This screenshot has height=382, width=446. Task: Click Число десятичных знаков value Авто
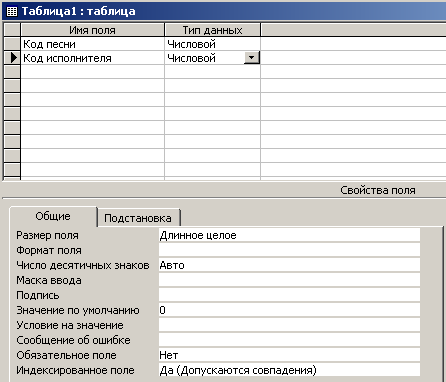click(x=289, y=265)
